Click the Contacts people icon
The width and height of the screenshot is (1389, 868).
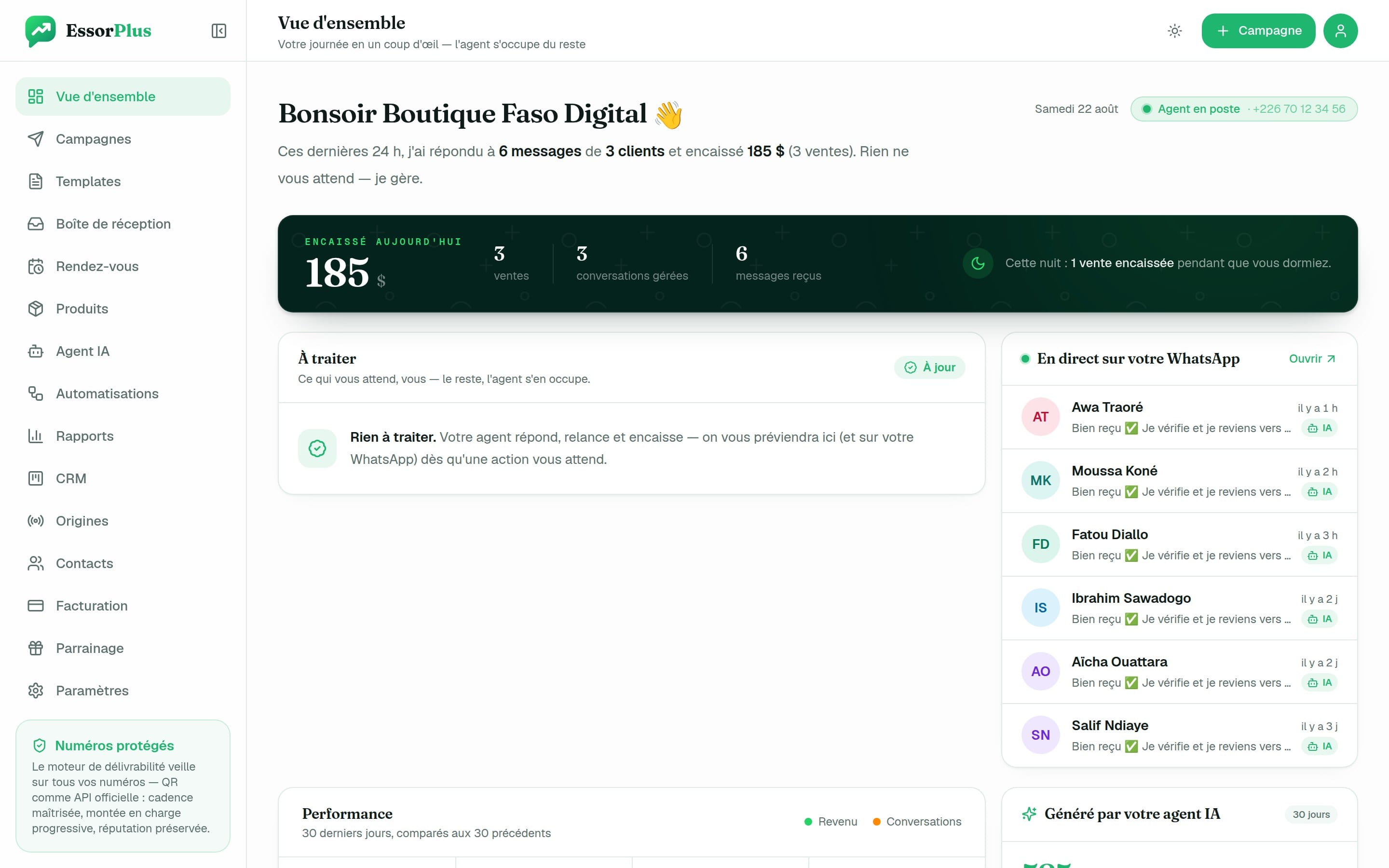pyautogui.click(x=36, y=563)
